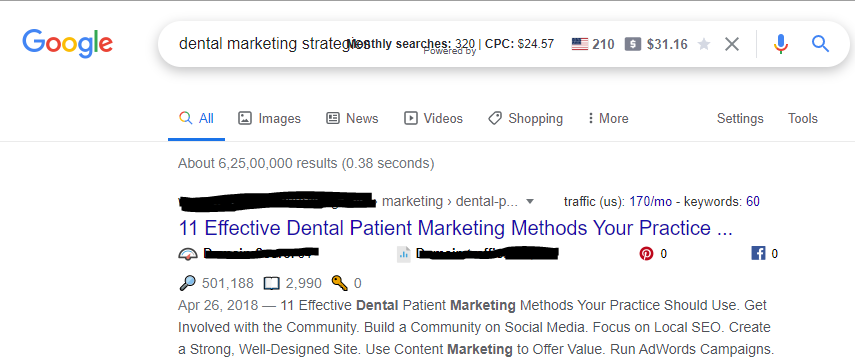Open '11 Effective Dental Patient Marketing' result
This screenshot has height=361, width=855.
(x=455, y=228)
